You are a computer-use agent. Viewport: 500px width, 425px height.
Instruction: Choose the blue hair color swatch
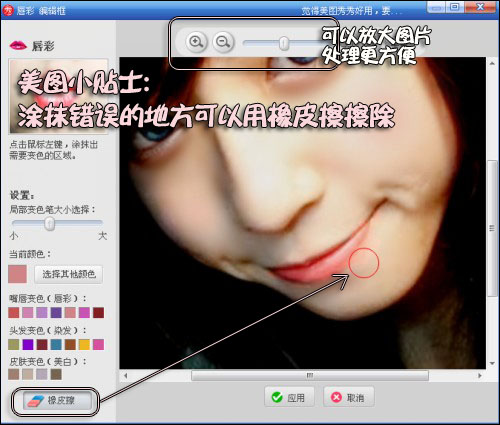click(56, 344)
